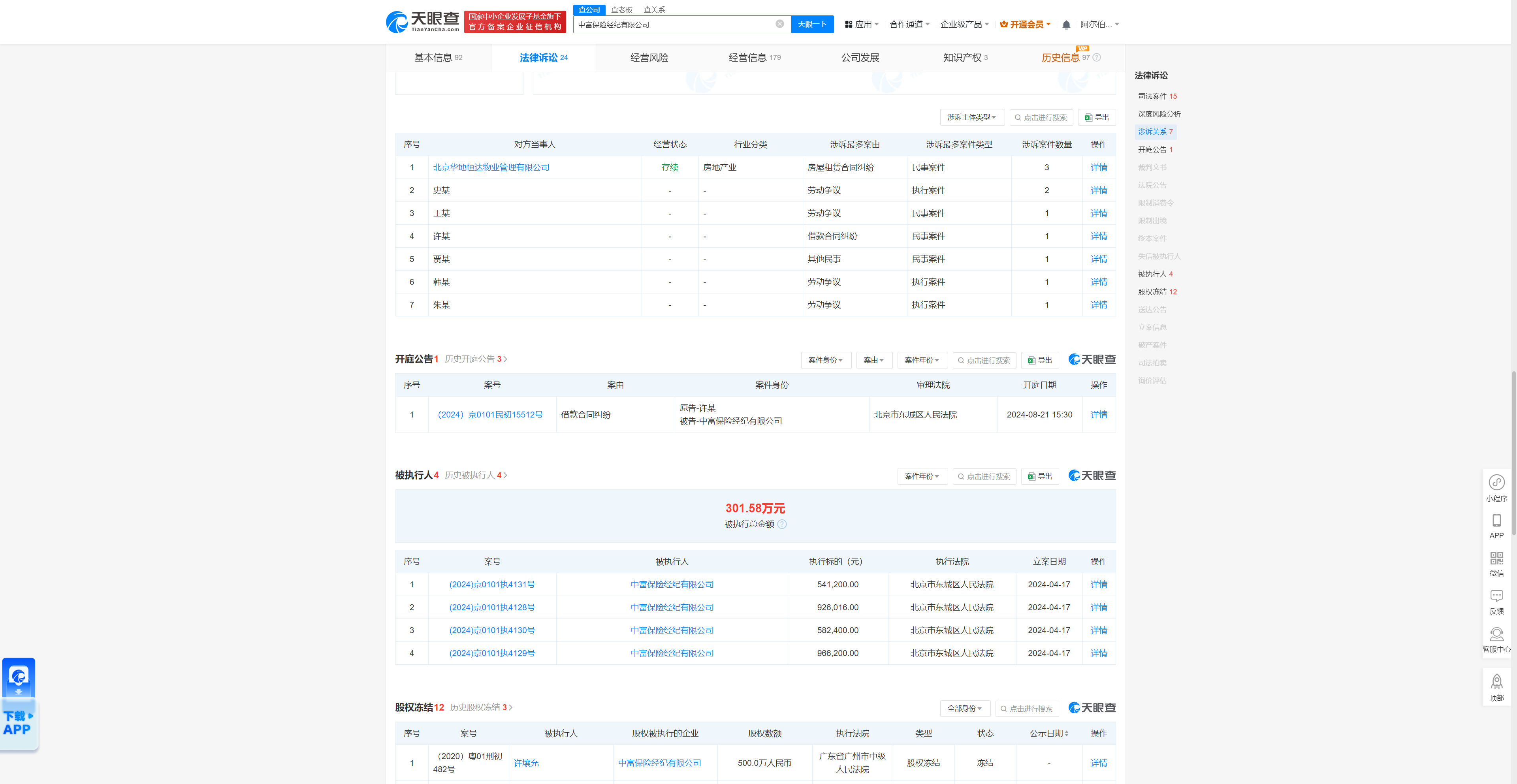Switch to the 知识产权 tab
This screenshot has width=1517, height=784.
pyautogui.click(x=965, y=58)
